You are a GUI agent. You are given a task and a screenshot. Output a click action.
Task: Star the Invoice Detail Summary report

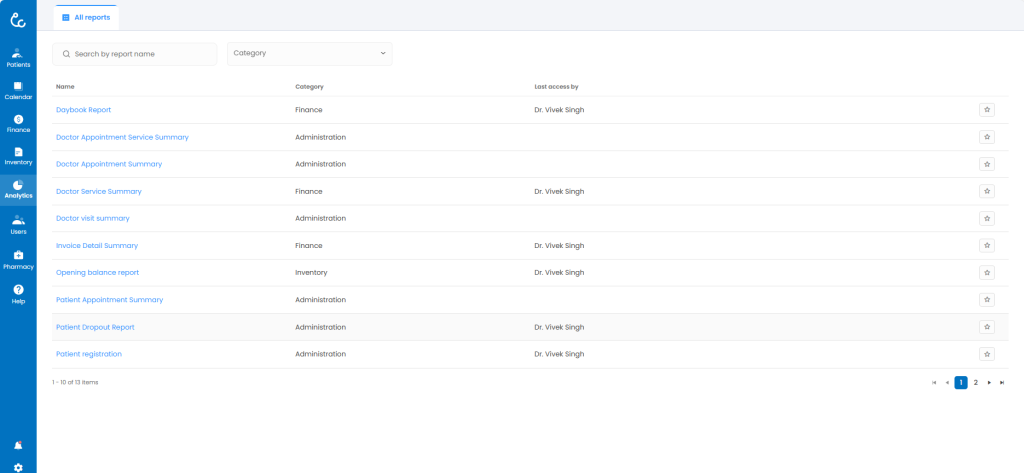[x=986, y=245]
